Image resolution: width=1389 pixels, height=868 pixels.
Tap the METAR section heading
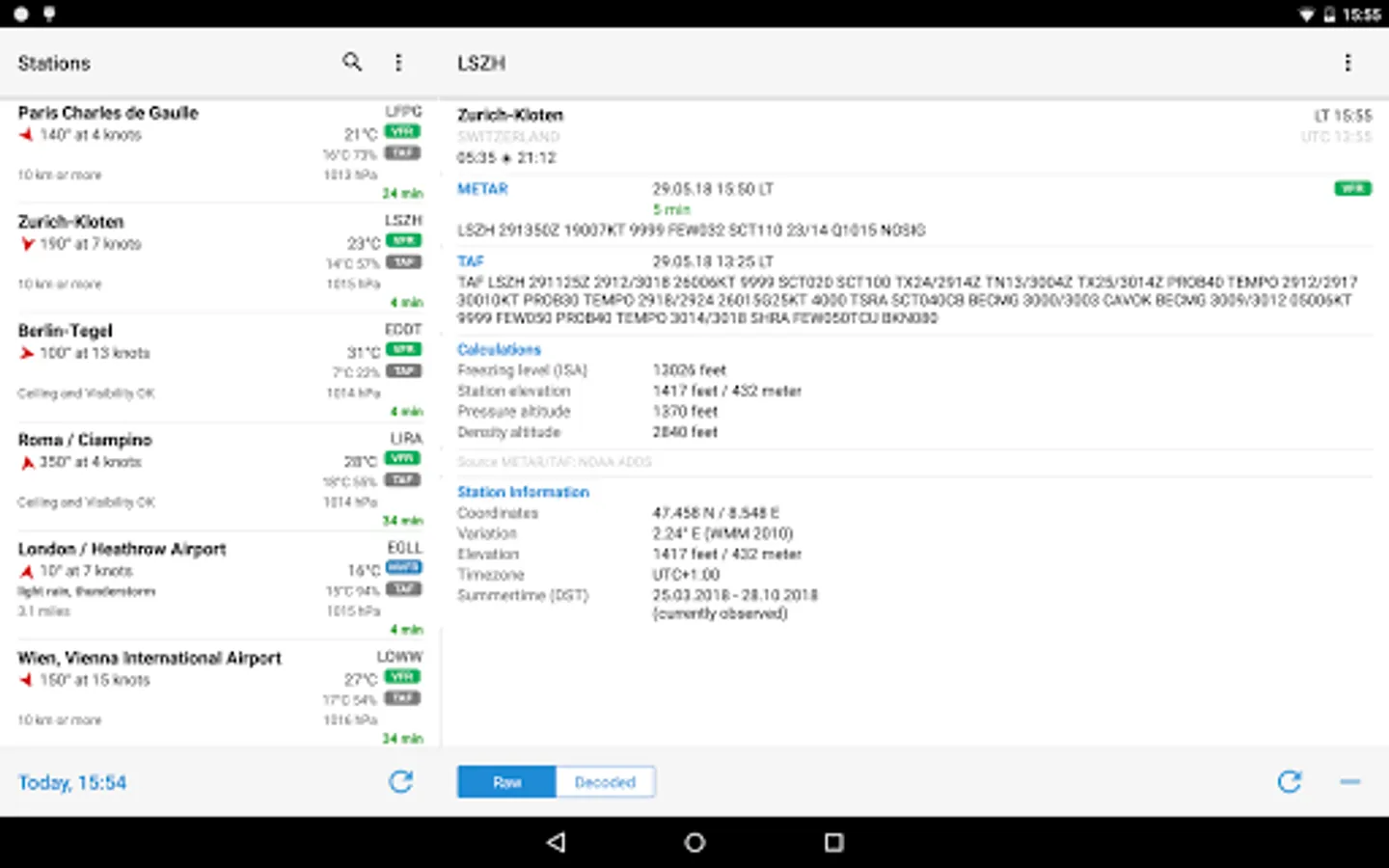tap(482, 189)
